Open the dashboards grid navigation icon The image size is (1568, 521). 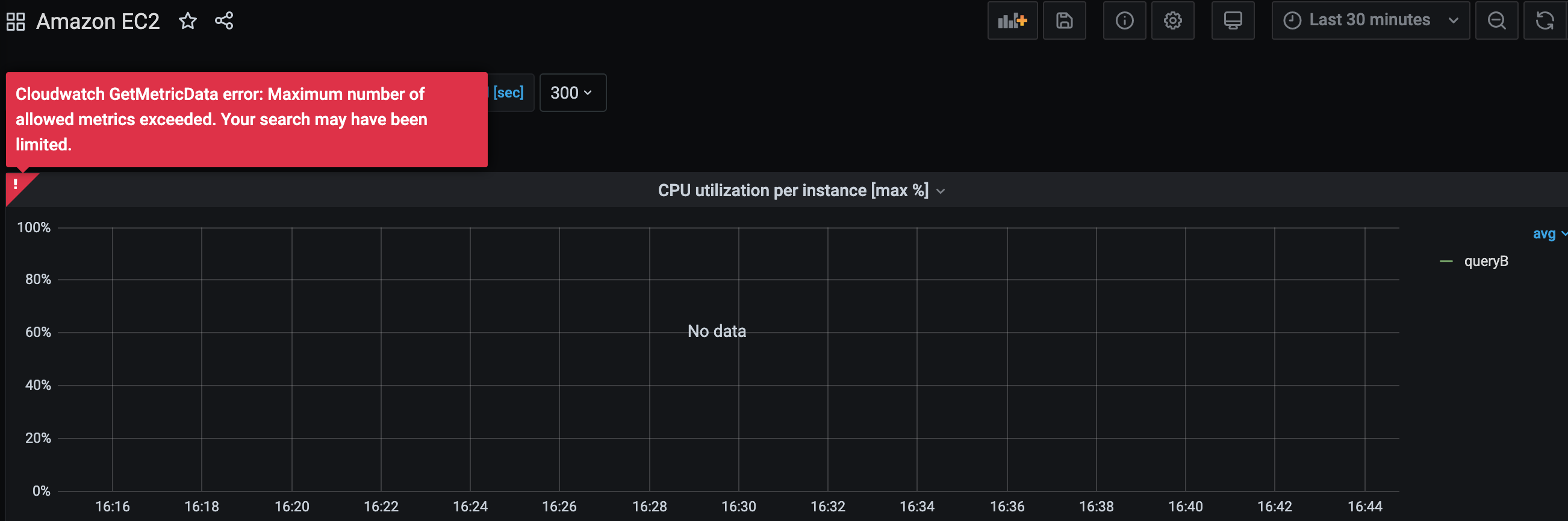[15, 20]
